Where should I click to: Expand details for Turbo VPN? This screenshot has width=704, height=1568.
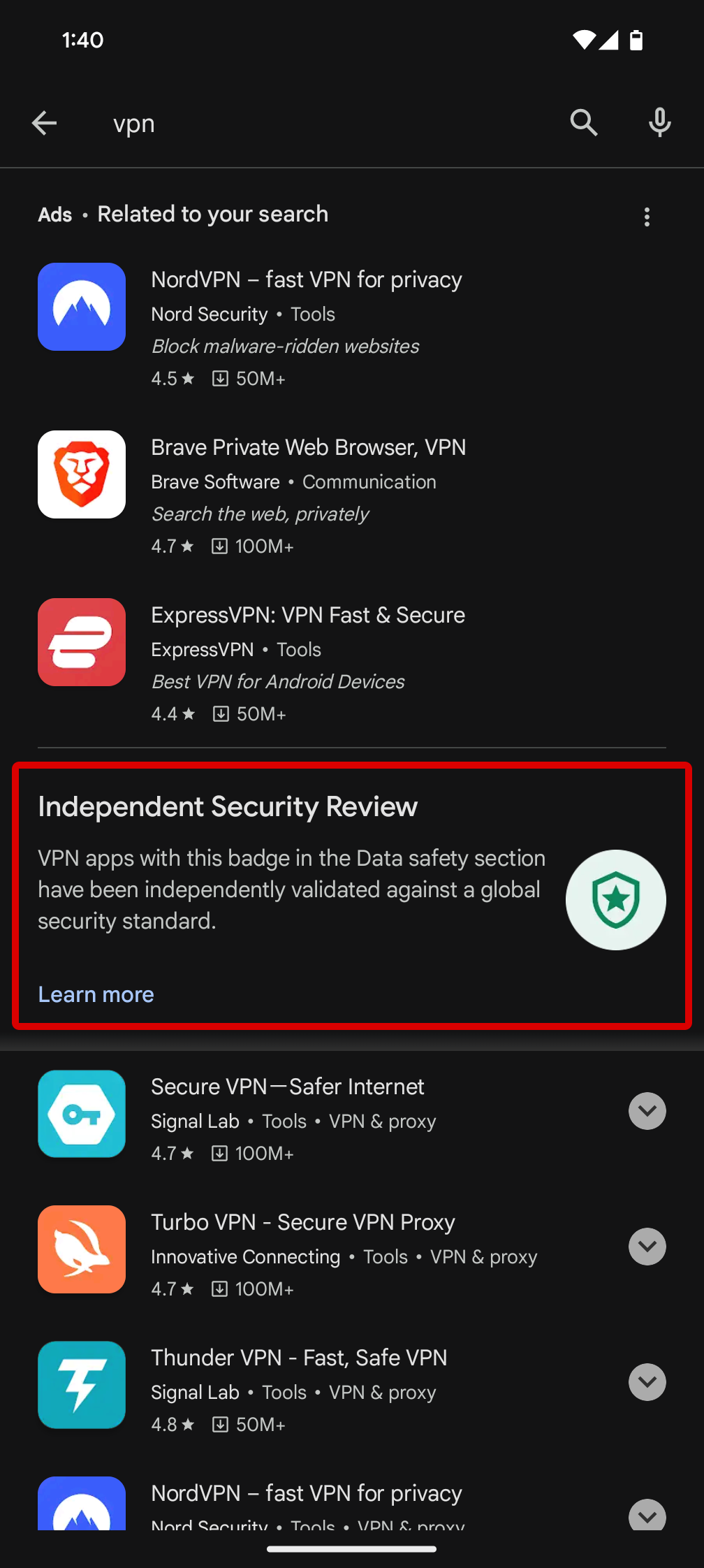coord(647,1247)
